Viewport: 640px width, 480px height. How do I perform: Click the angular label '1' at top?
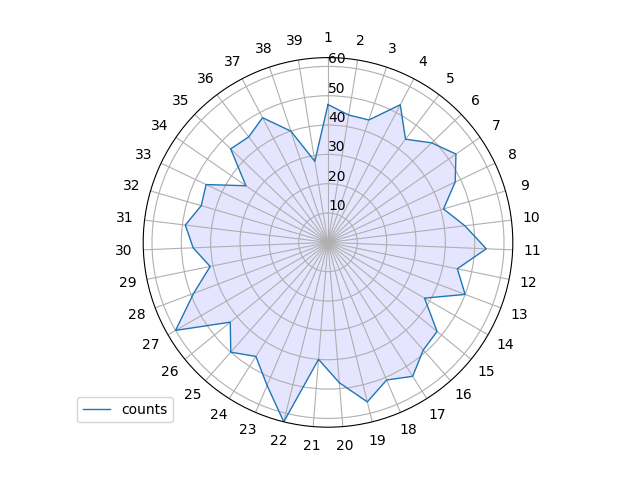pyautogui.click(x=328, y=37)
